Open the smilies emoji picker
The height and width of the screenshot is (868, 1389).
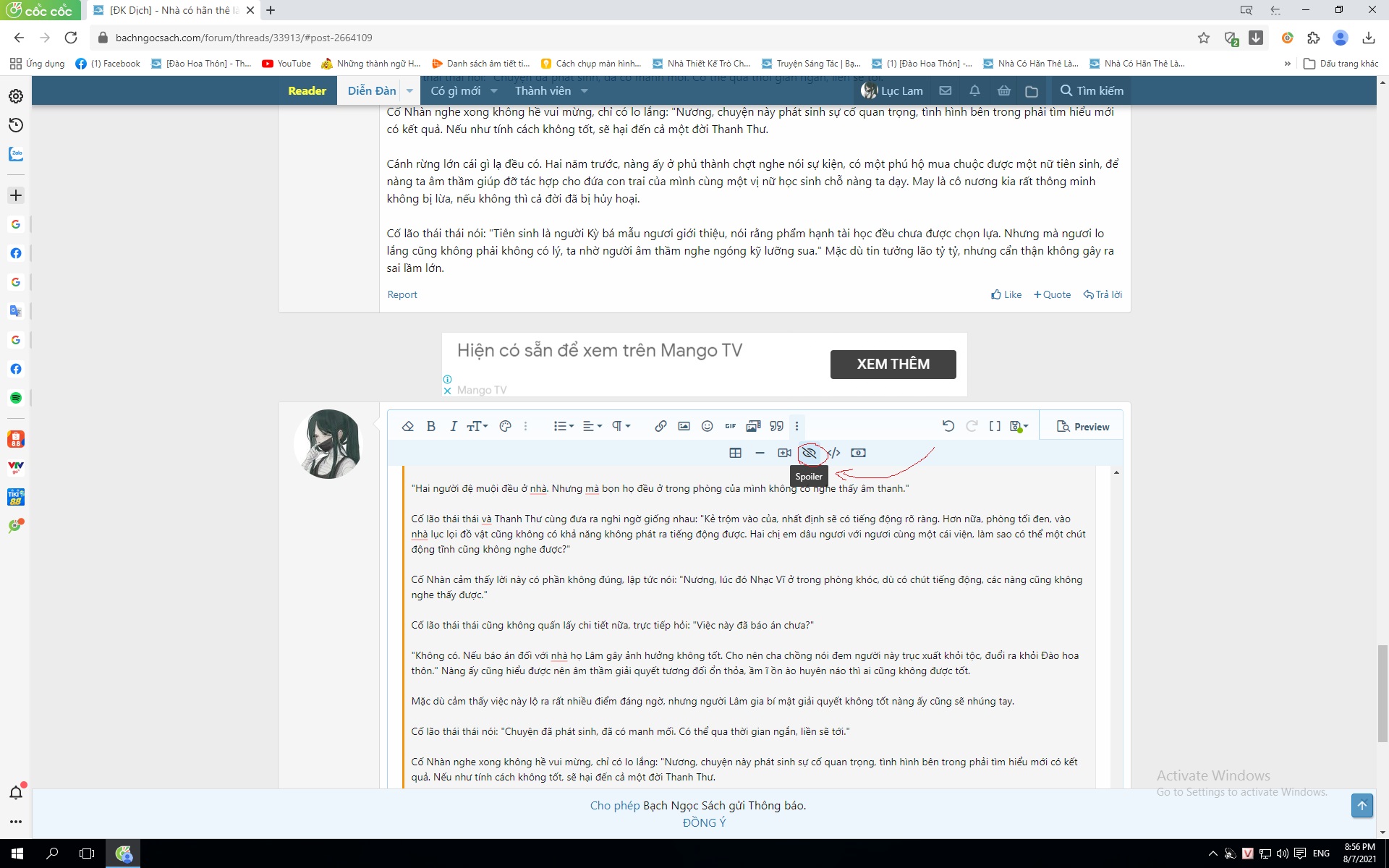click(707, 426)
